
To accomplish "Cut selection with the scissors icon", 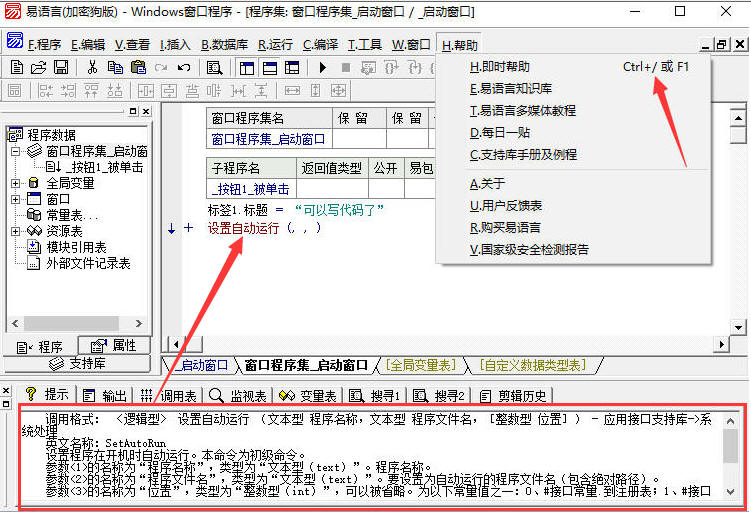I will point(92,68).
